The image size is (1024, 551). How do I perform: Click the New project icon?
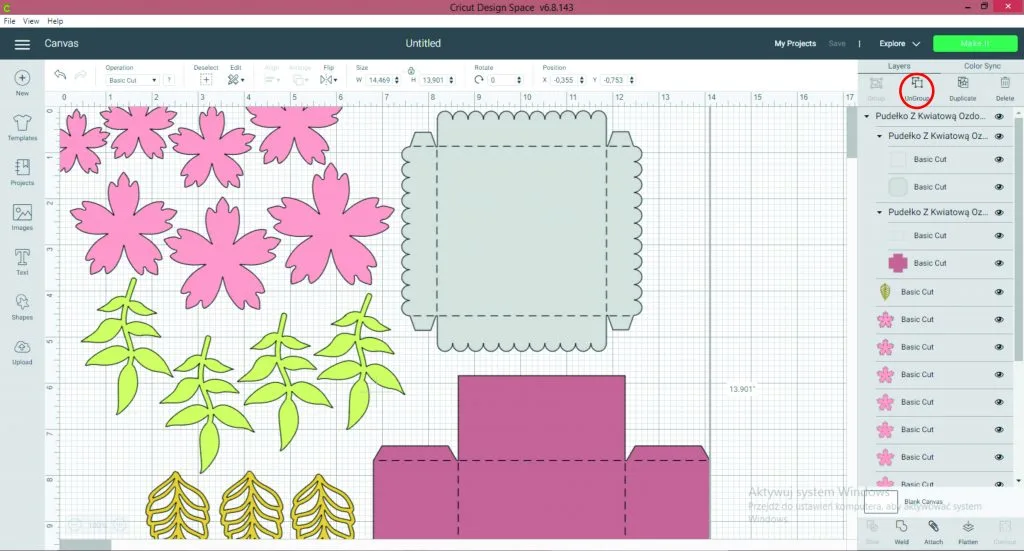[22, 78]
